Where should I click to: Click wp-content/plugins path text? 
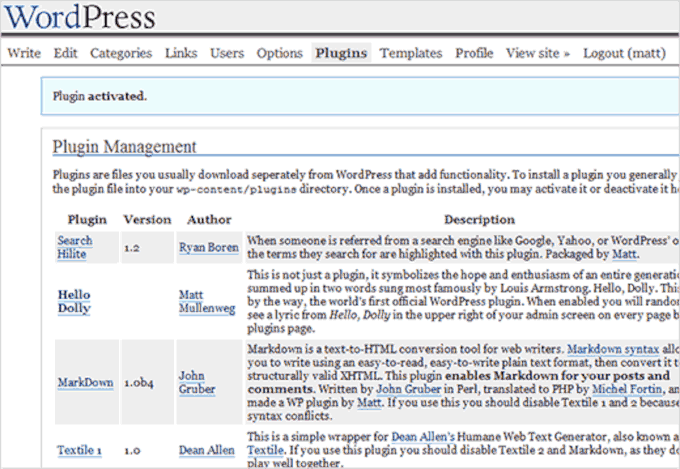[236, 190]
